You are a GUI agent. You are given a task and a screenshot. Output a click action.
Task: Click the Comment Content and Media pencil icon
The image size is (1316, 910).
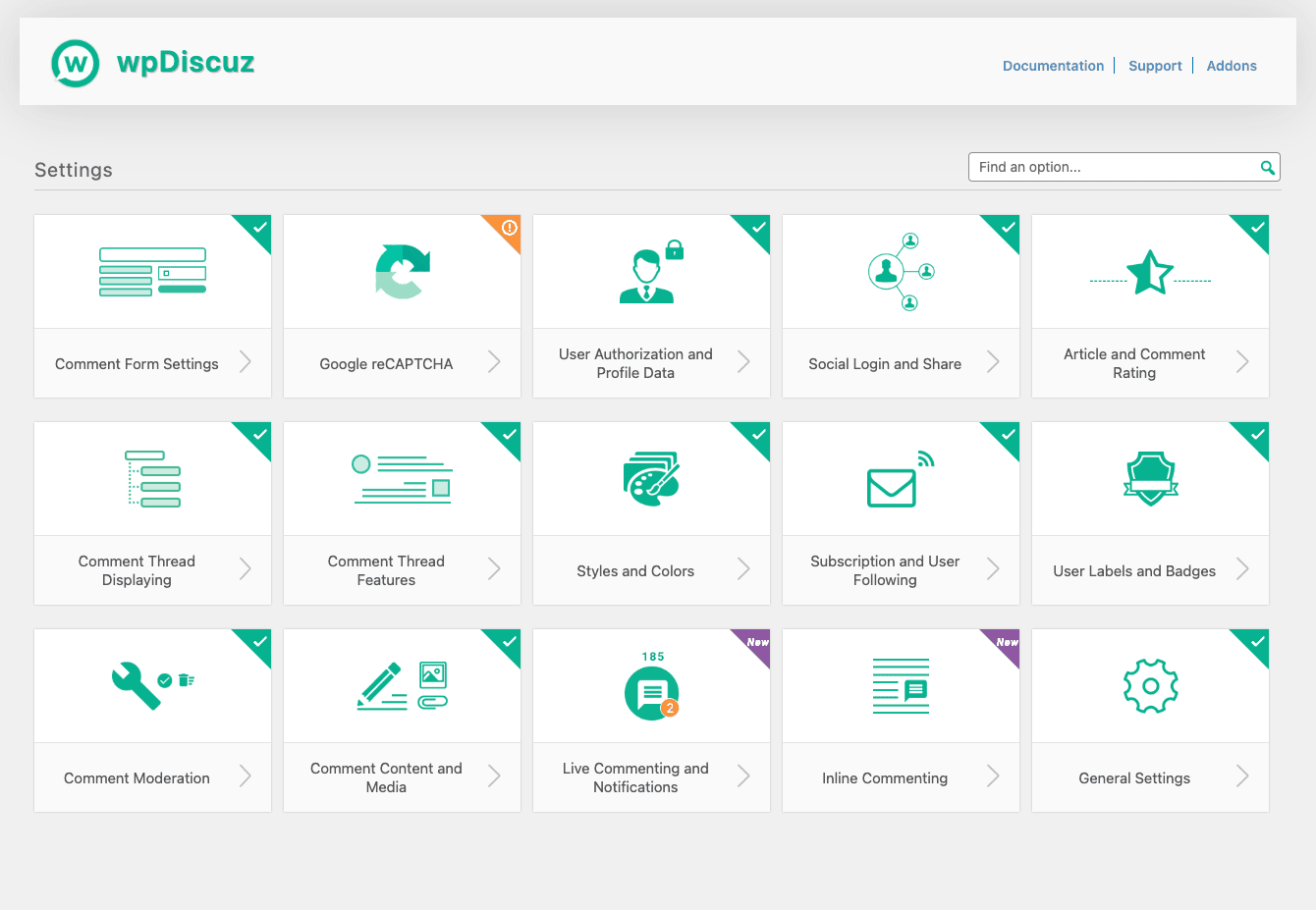[403, 685]
